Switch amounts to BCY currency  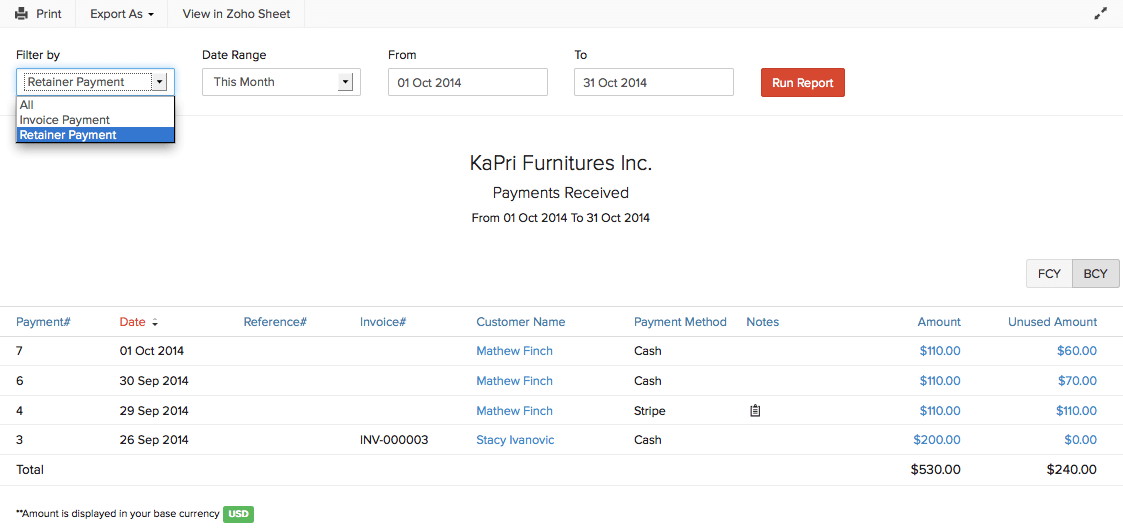pyautogui.click(x=1095, y=274)
